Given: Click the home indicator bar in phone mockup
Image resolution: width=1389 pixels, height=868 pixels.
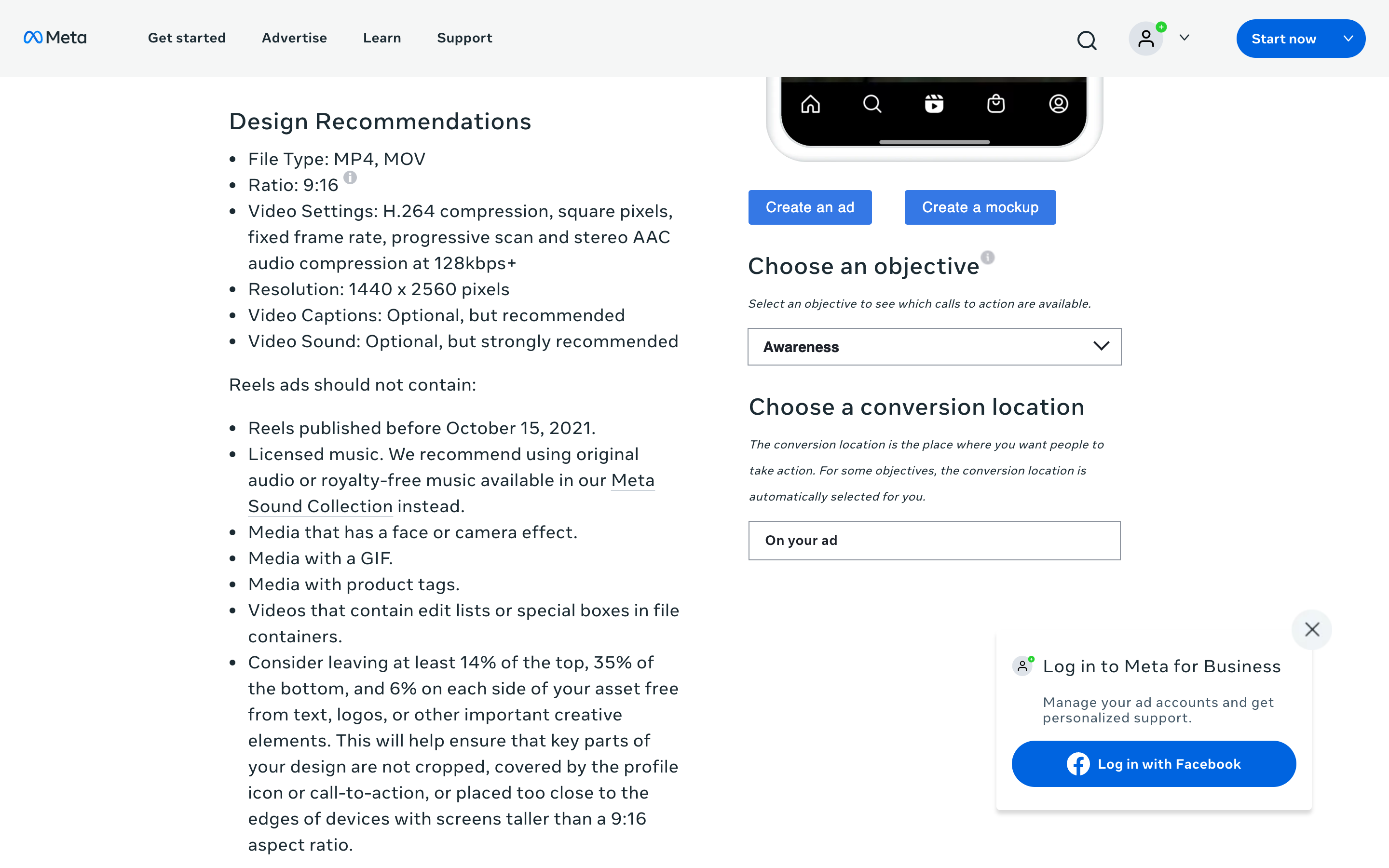Looking at the screenshot, I should pos(934,142).
